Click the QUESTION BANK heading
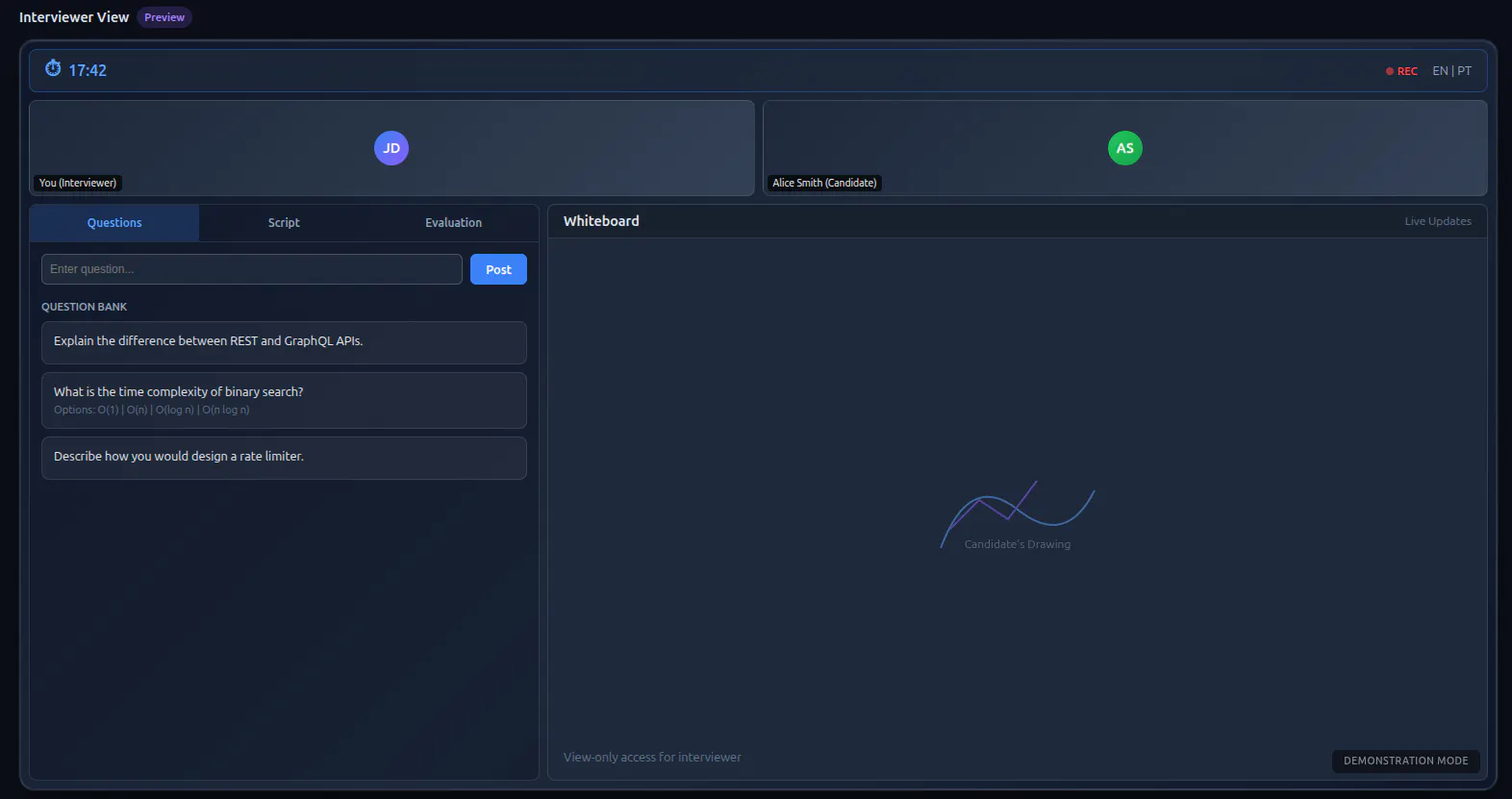The width and height of the screenshot is (1512, 799). point(85,307)
